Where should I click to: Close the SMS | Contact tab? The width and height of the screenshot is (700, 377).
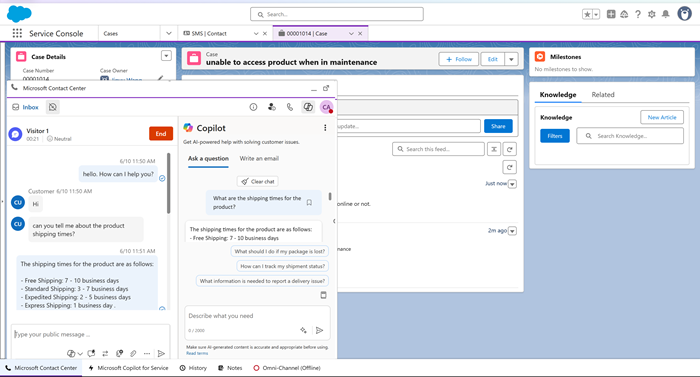[x=265, y=34]
